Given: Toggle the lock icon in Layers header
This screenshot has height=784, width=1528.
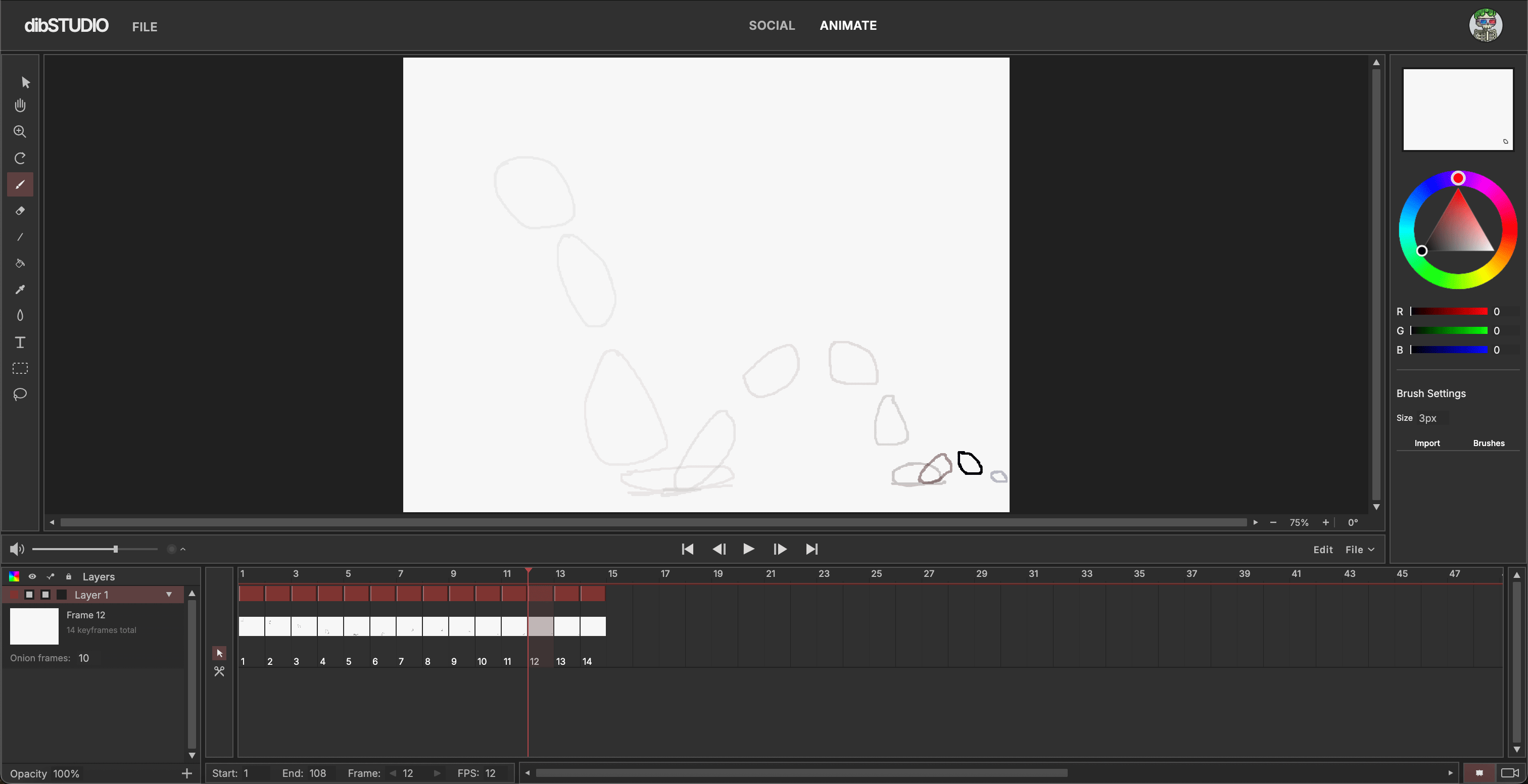Looking at the screenshot, I should coord(68,576).
